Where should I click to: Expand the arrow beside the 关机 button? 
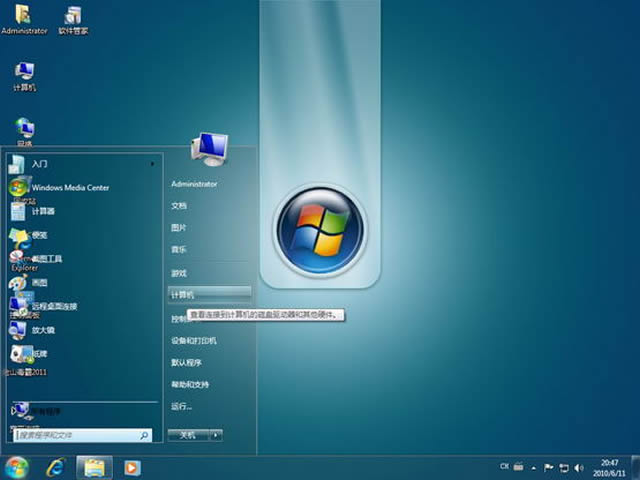216,436
